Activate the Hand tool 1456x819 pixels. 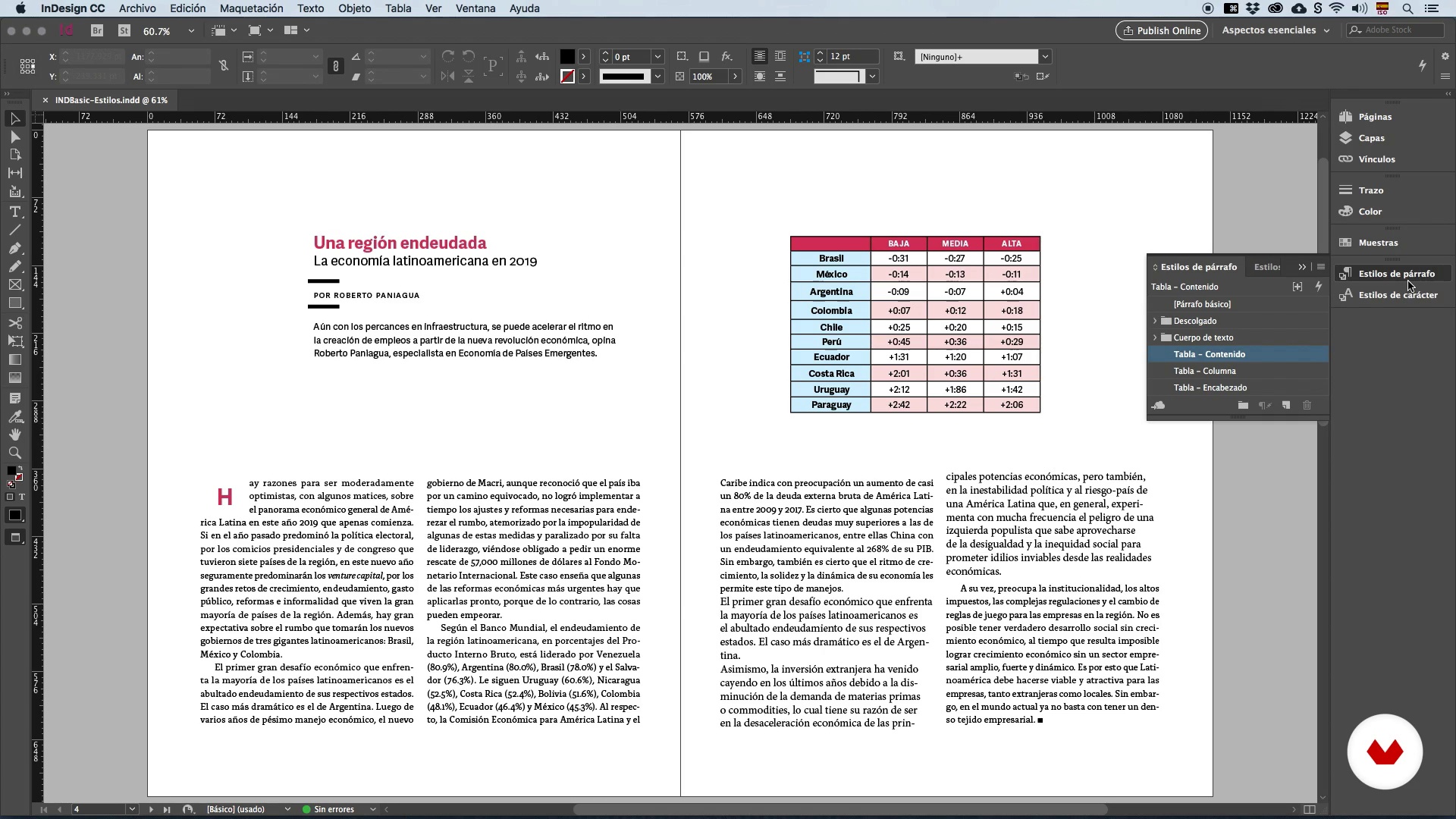click(14, 435)
